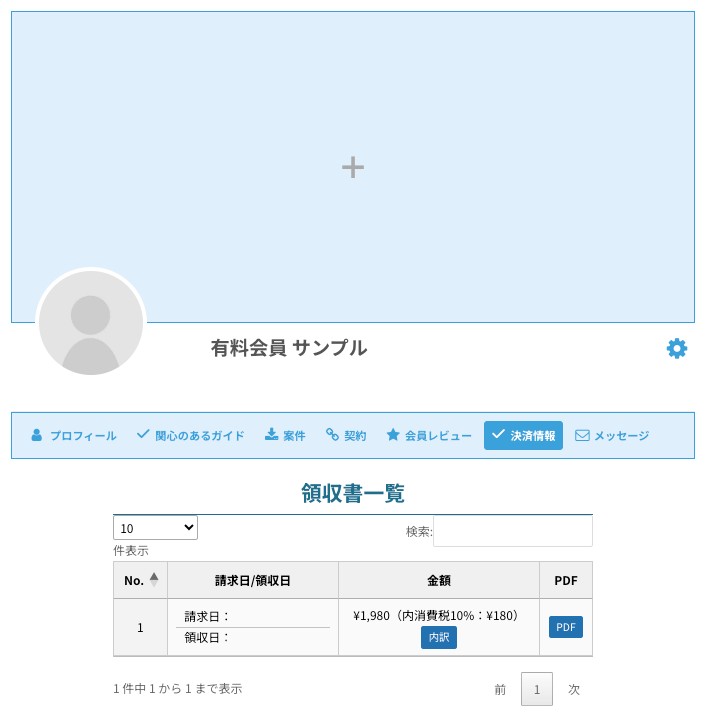Image resolution: width=705 pixels, height=725 pixels.
Task: Sort the table by No. column
Action: (x=140, y=580)
